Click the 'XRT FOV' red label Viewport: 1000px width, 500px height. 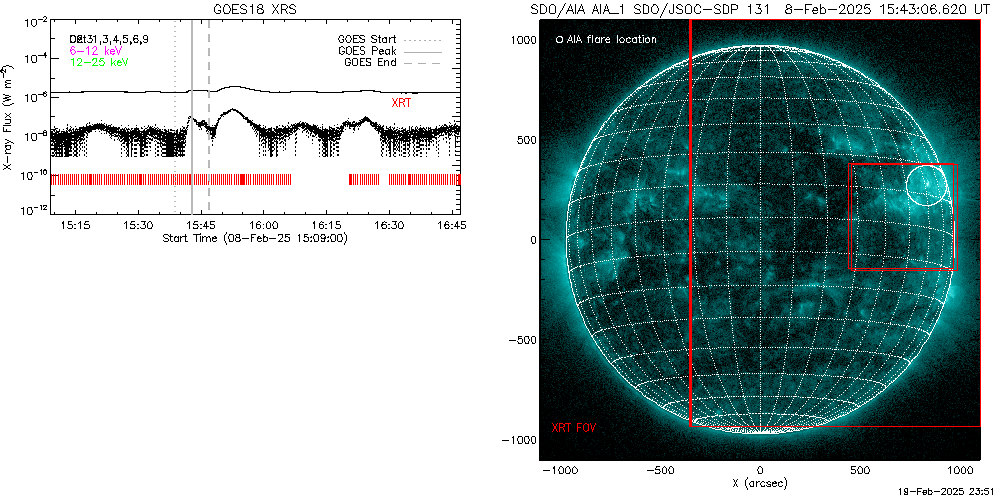tap(574, 427)
